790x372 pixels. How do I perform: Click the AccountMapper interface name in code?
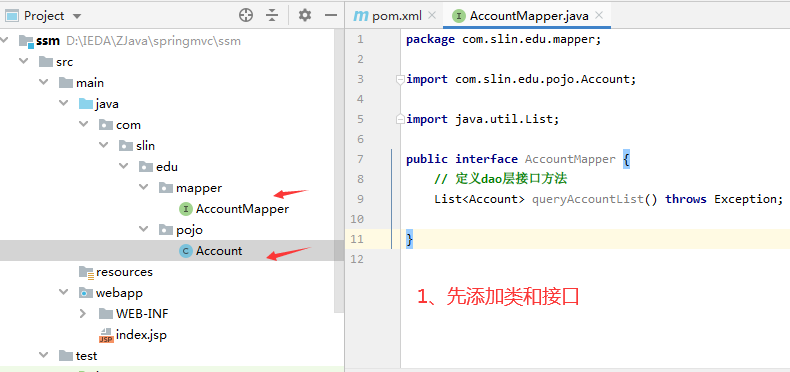pyautogui.click(x=570, y=159)
